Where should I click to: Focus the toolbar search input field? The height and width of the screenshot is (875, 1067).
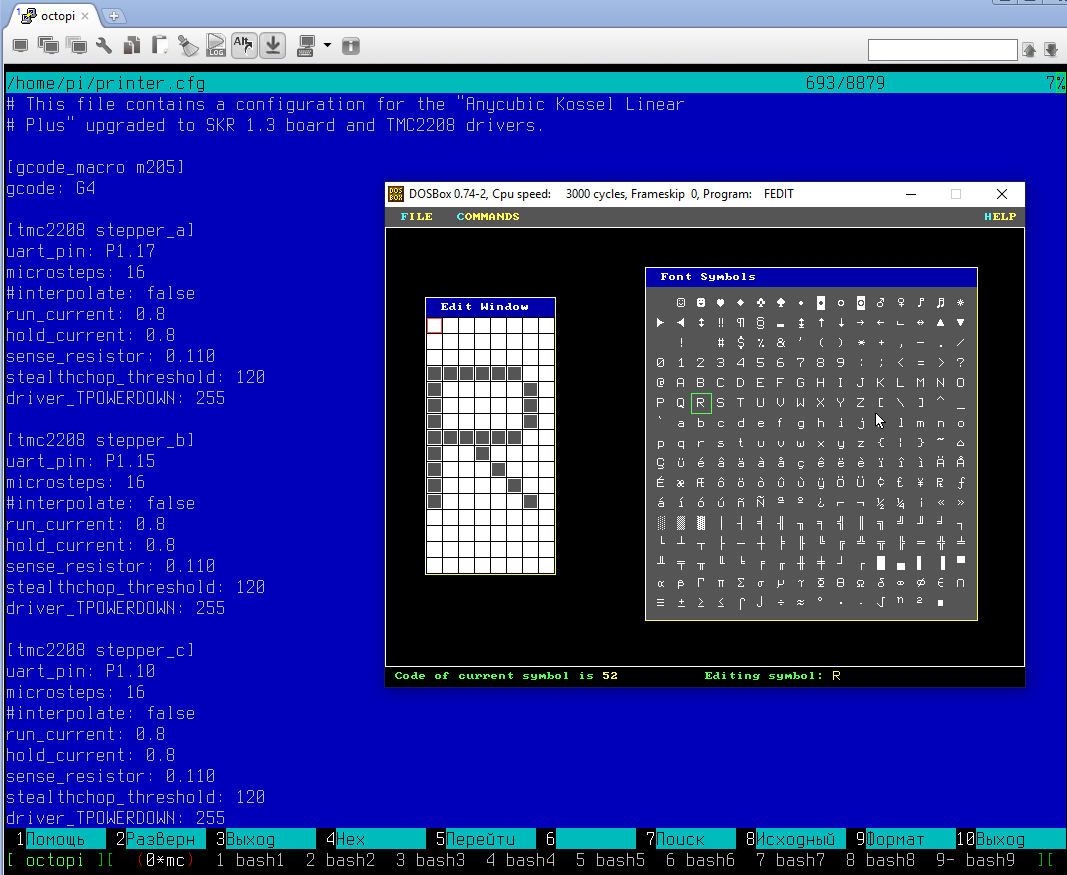pyautogui.click(x=942, y=50)
